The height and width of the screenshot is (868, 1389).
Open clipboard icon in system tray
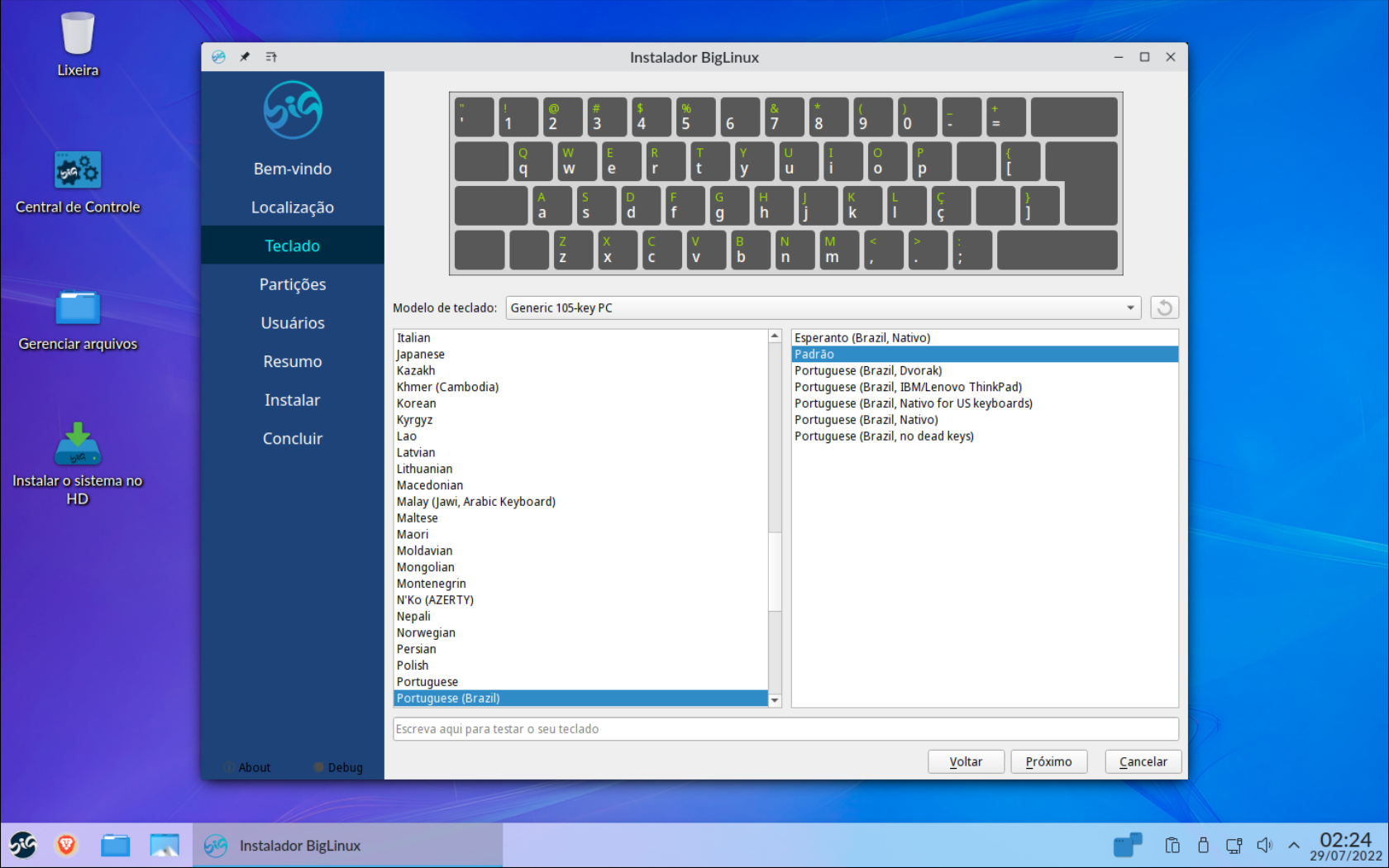[x=1172, y=845]
